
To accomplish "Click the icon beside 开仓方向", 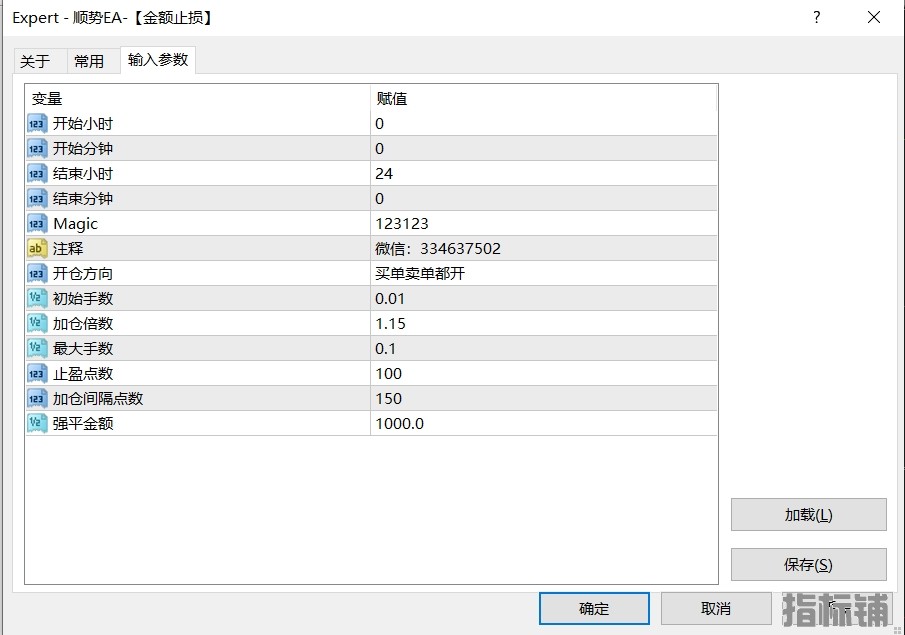I will coord(37,274).
